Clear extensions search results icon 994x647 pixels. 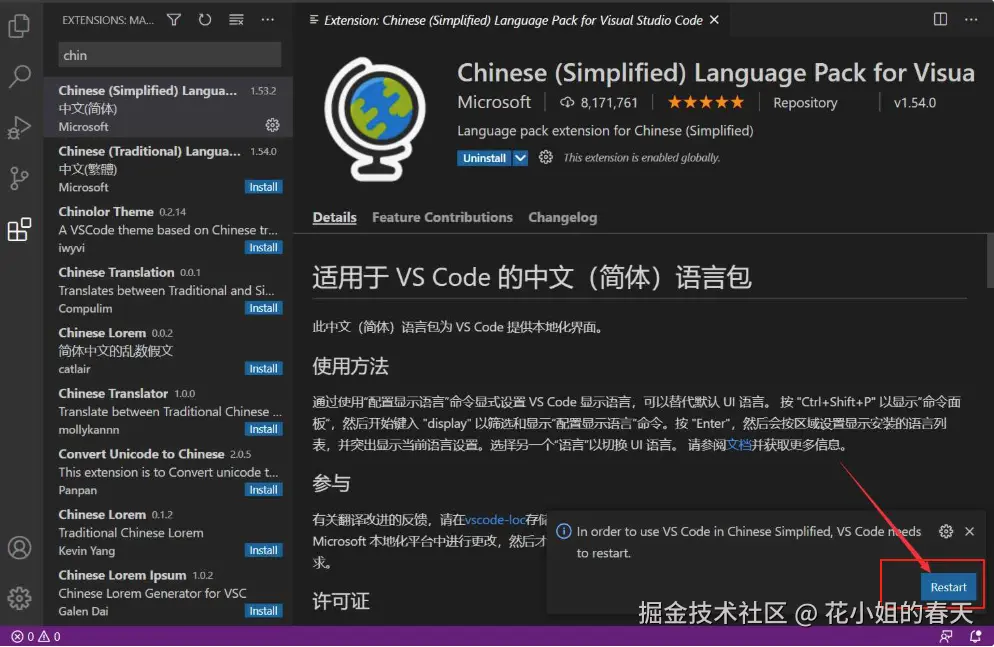(x=236, y=20)
